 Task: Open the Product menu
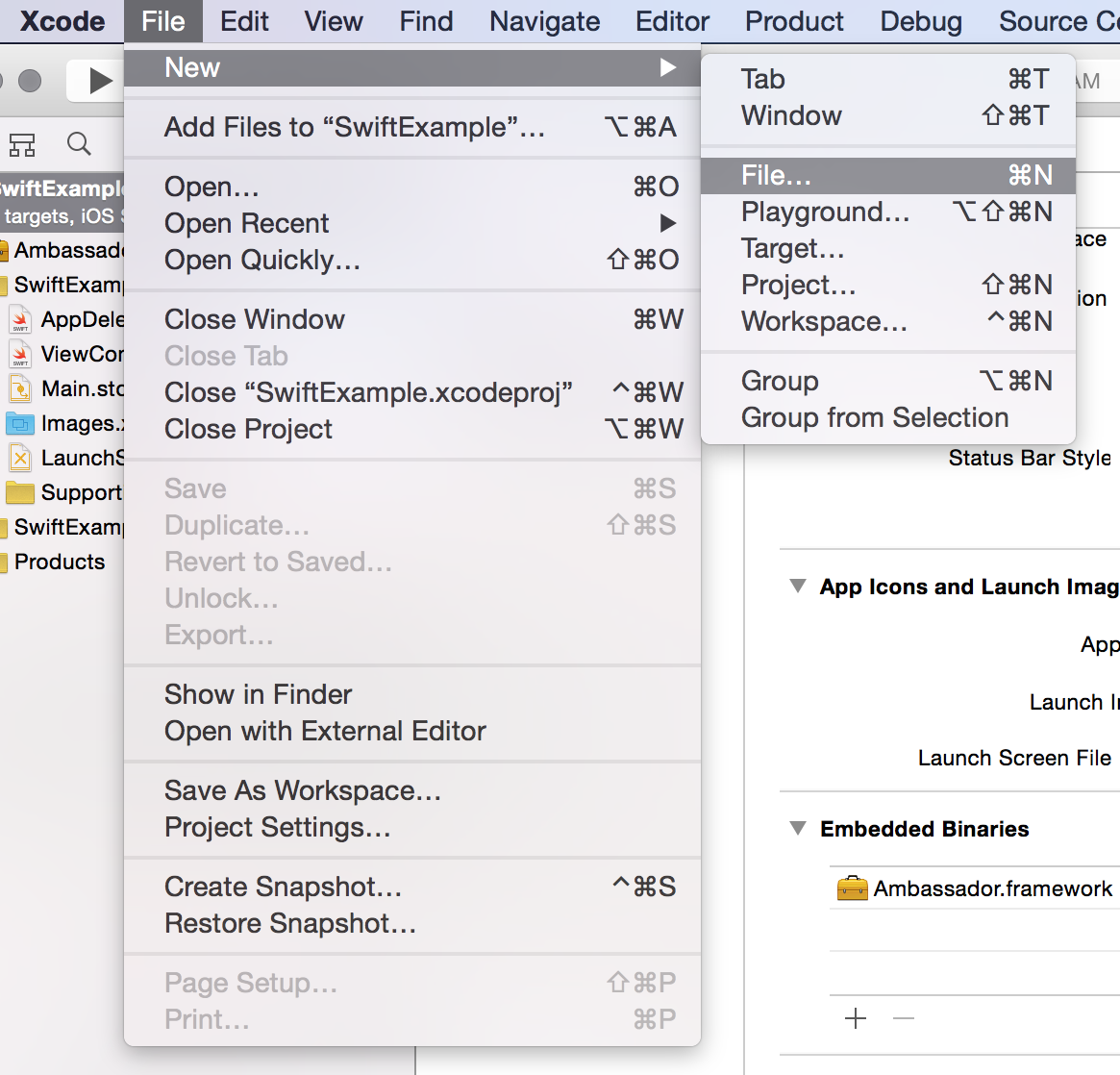point(794,21)
